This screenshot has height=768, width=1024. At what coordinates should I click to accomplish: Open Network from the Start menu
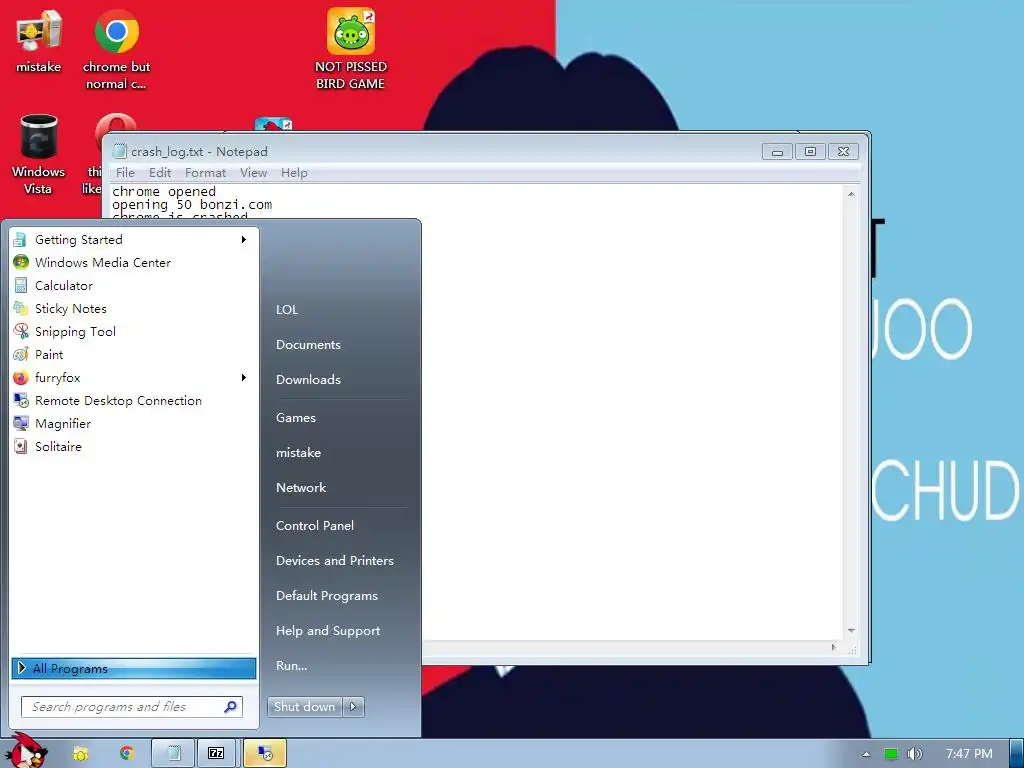[301, 488]
